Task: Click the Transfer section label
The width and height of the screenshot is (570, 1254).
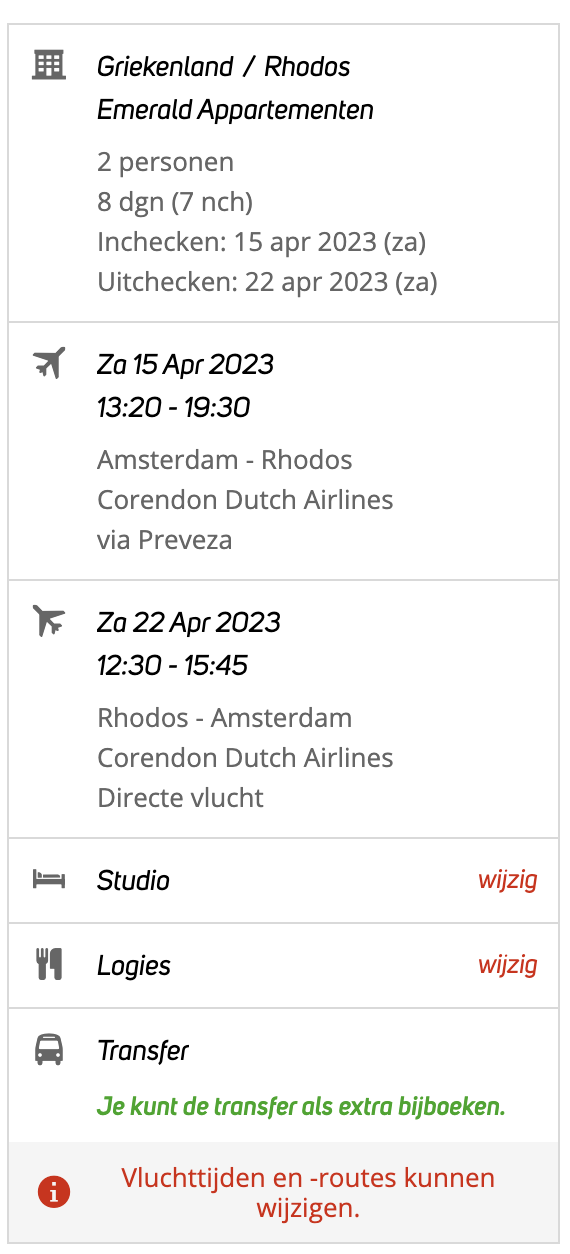Action: coord(143,1051)
